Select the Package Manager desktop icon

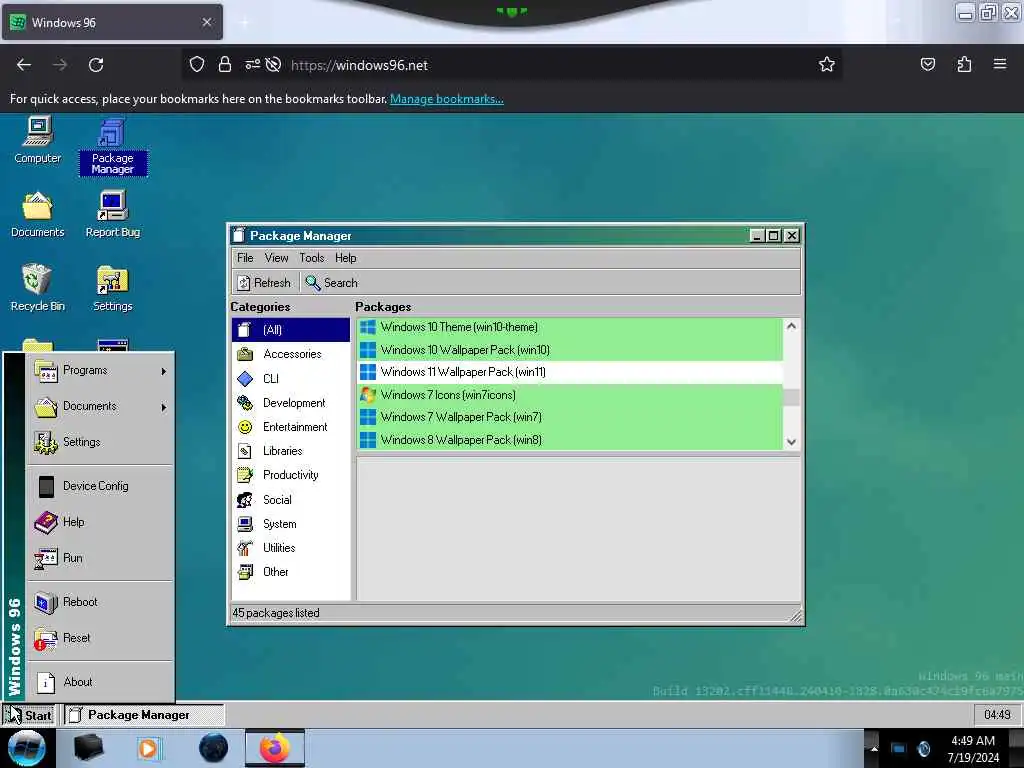coord(112,147)
